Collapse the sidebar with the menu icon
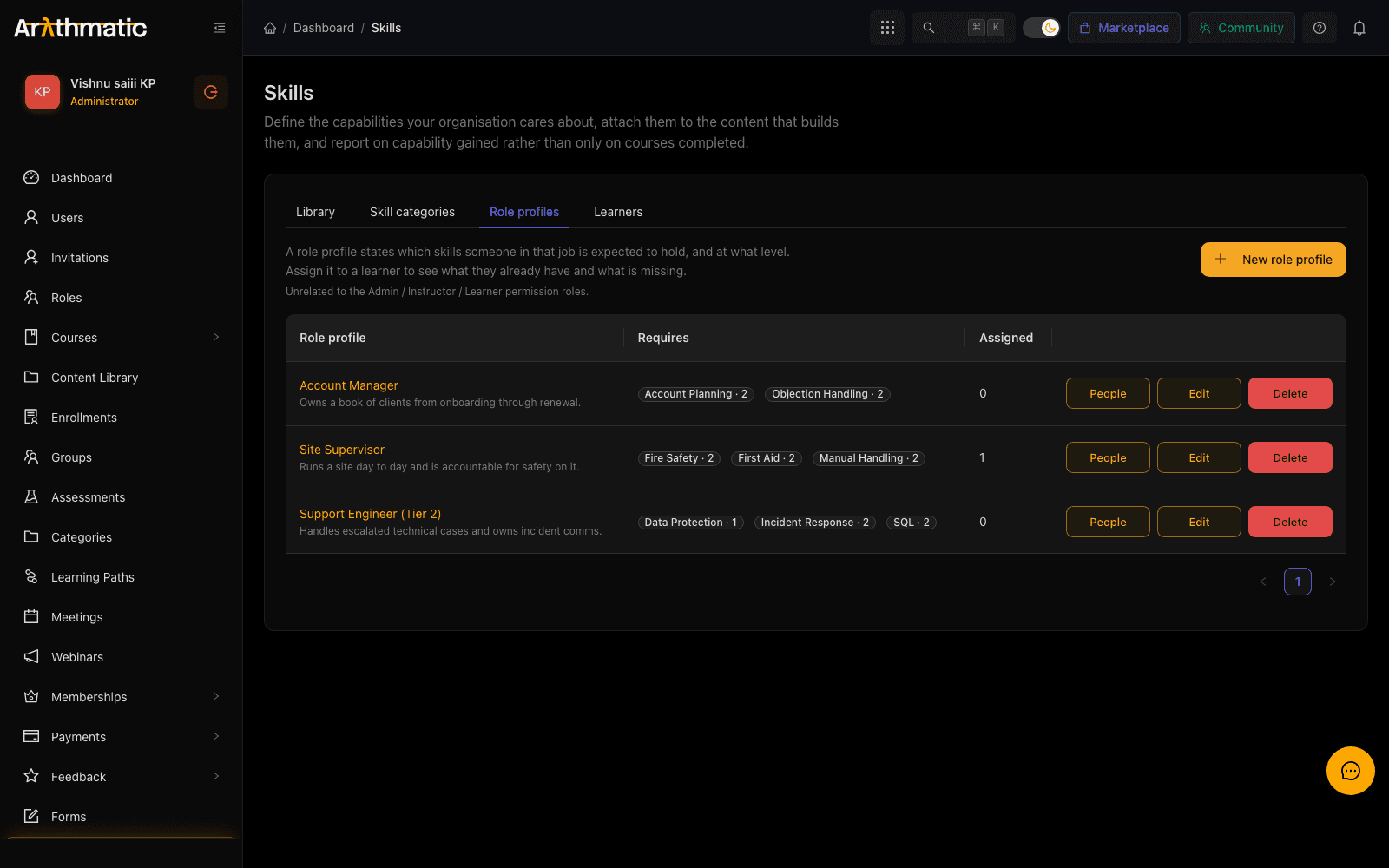This screenshot has height=868, width=1389. [220, 28]
